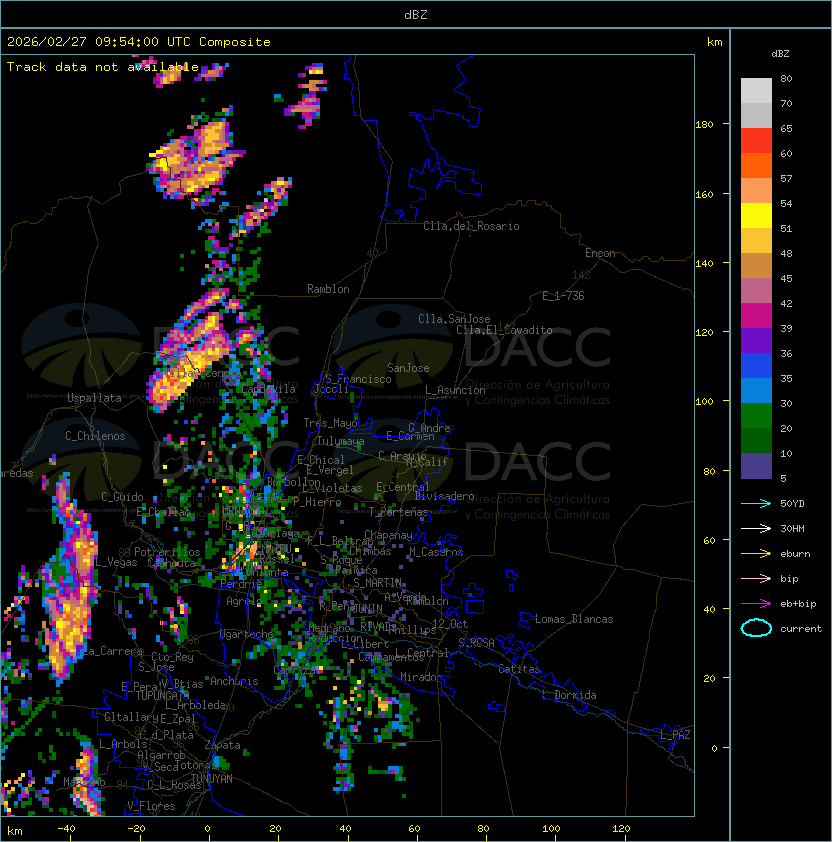The width and height of the screenshot is (832, 842).
Task: Click the 'Divisadero' map label
Action: coord(444,496)
